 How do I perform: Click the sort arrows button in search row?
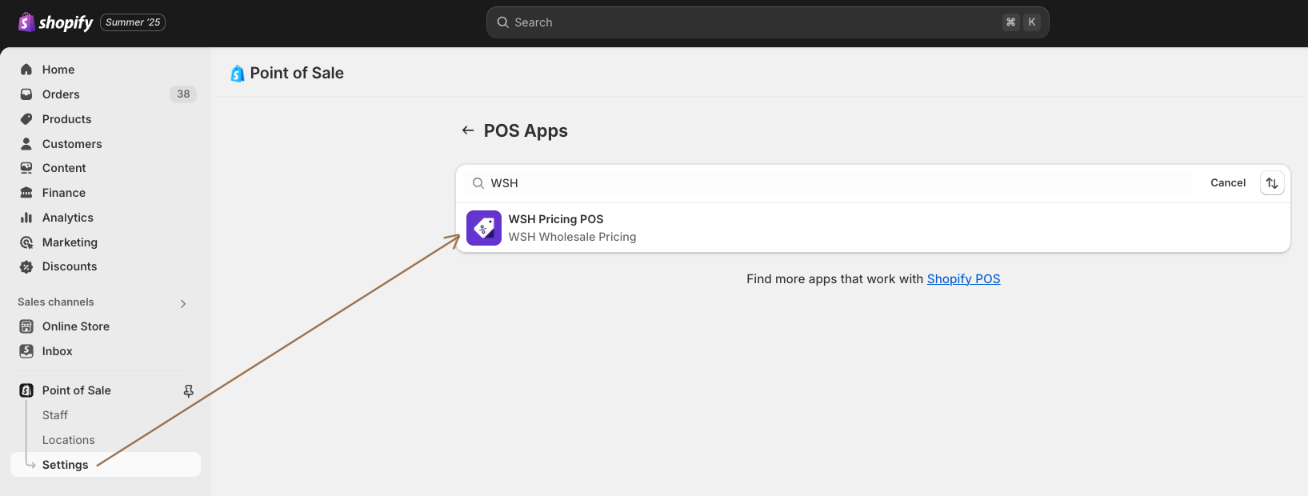point(1272,183)
